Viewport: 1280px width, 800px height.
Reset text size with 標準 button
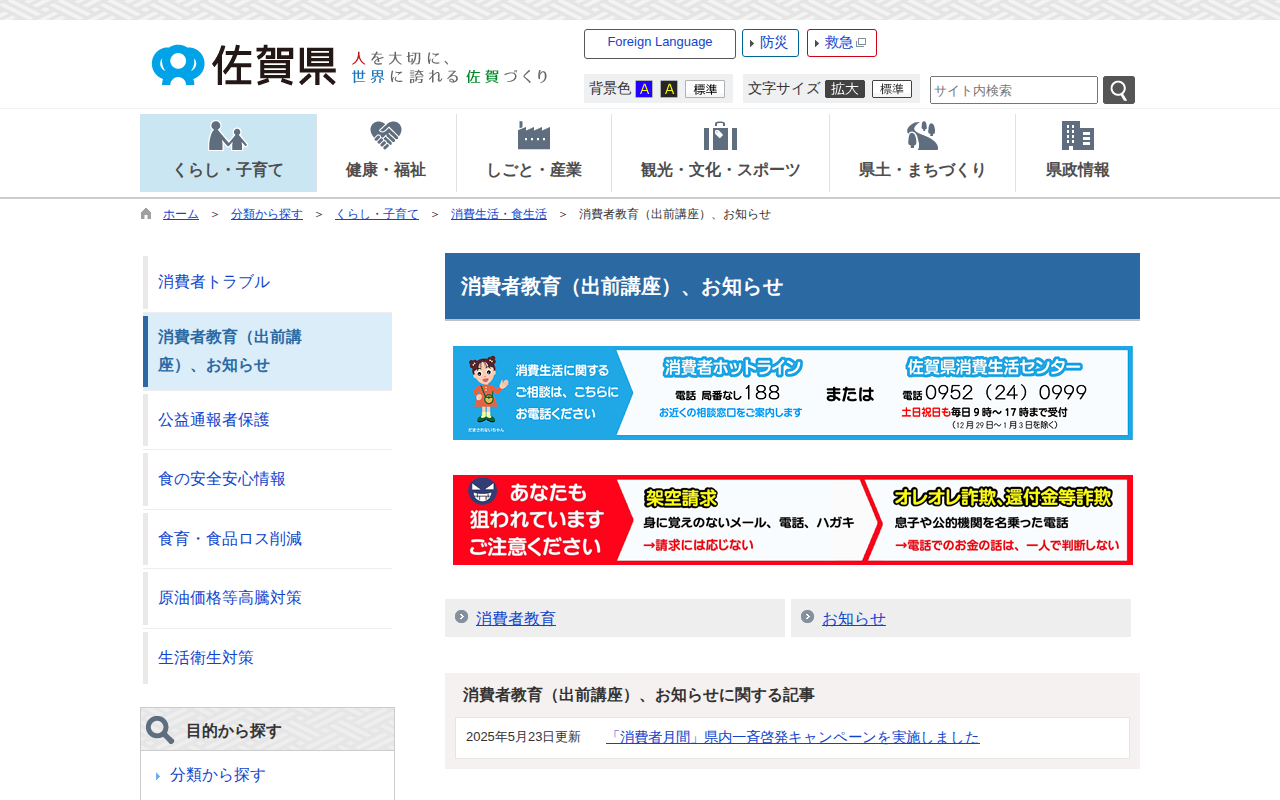point(892,89)
